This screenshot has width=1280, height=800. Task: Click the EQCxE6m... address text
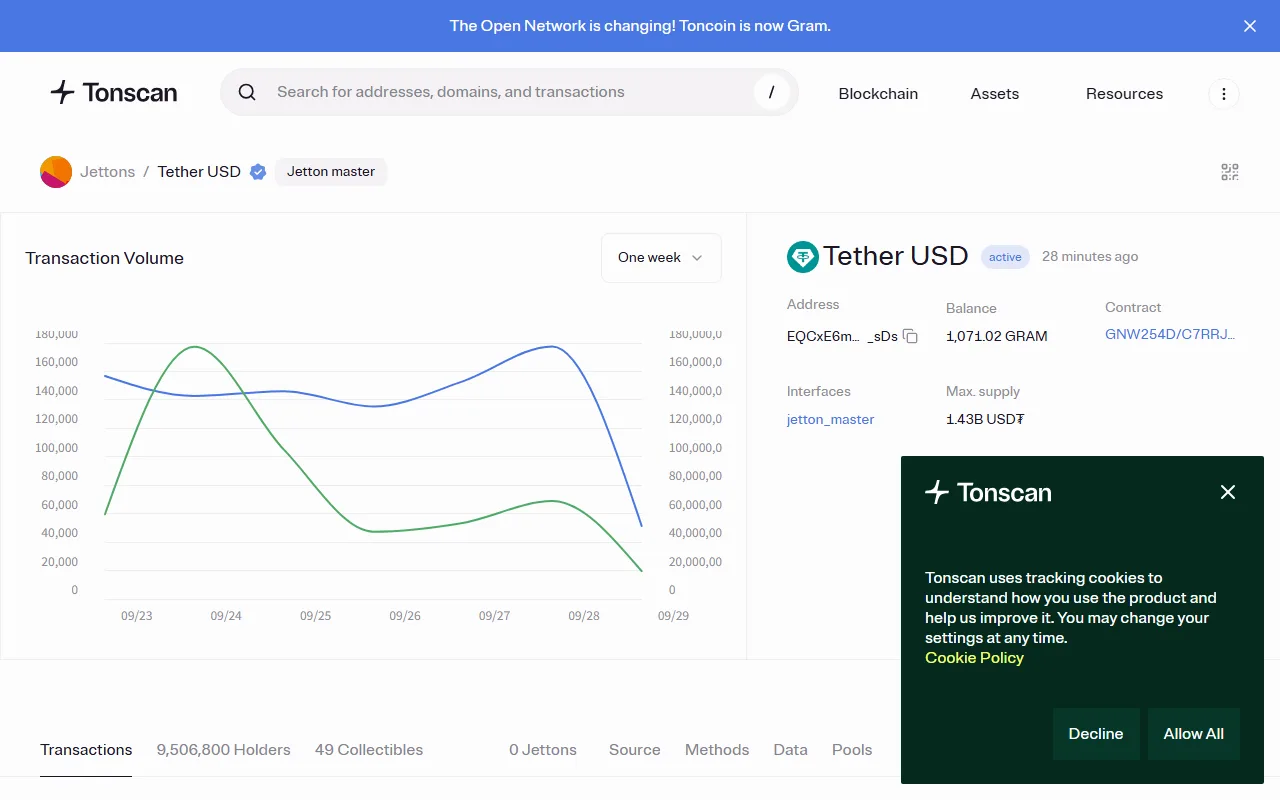coord(842,336)
